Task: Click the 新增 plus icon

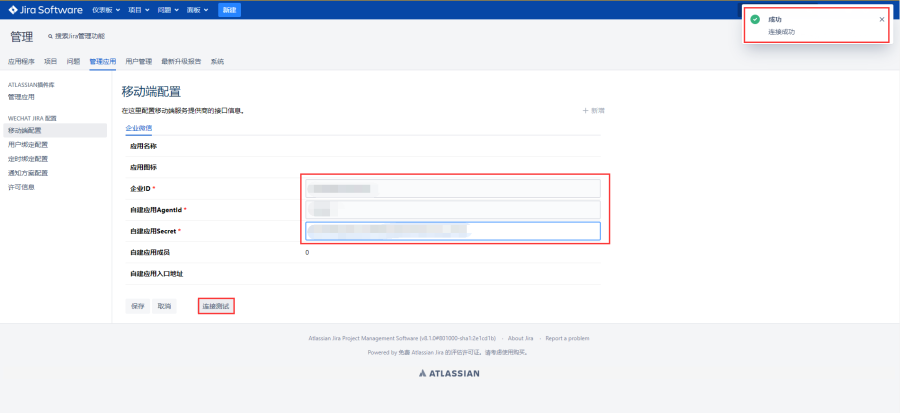Action: (585, 110)
